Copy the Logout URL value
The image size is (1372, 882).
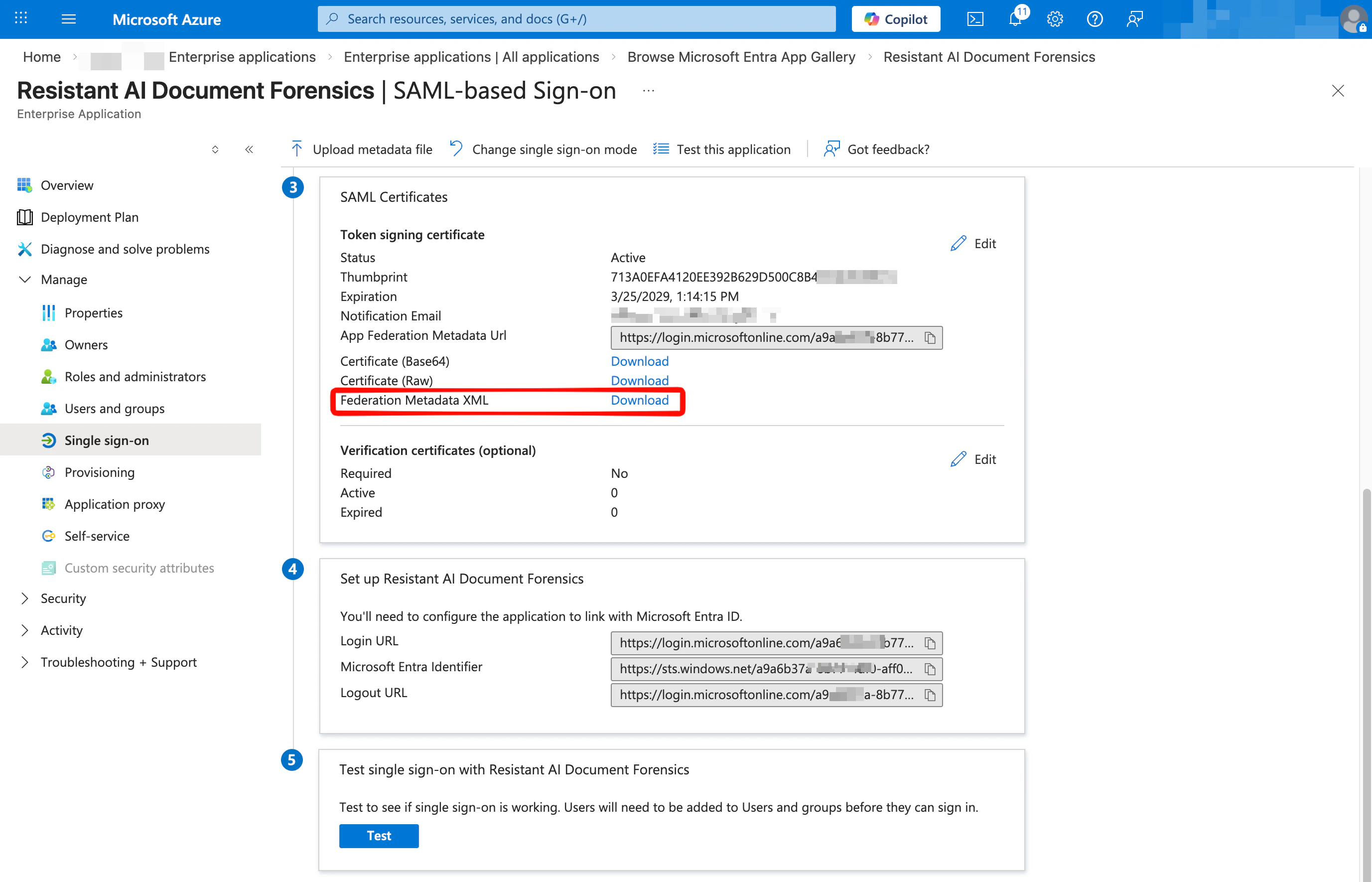(x=930, y=695)
